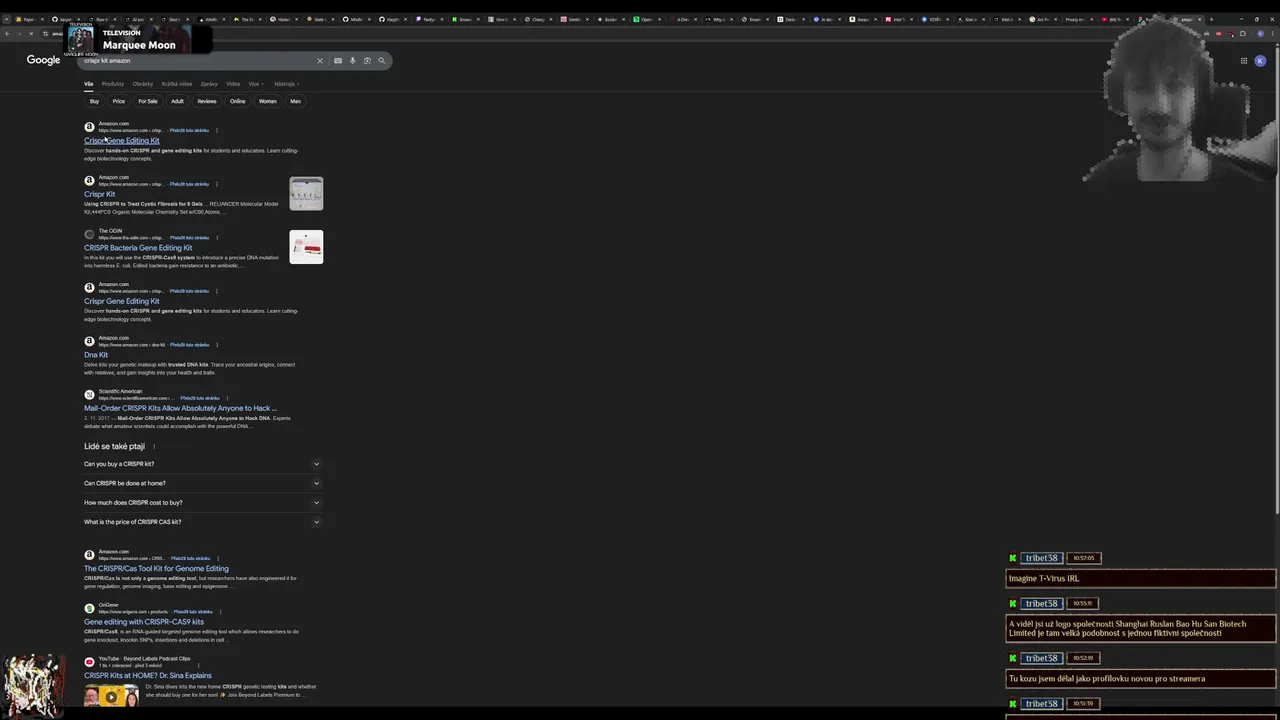Viewport: 1280px width, 720px height.
Task: Go back with the browser back arrow
Action: tap(7, 34)
